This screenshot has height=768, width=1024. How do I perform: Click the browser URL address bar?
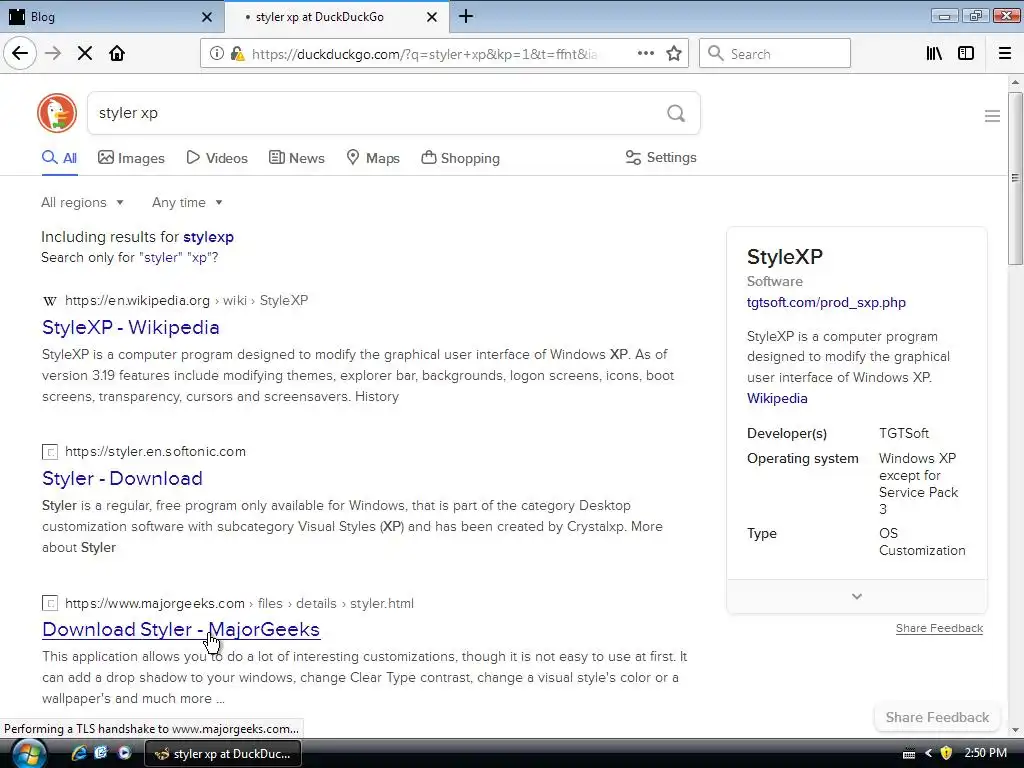[424, 54]
